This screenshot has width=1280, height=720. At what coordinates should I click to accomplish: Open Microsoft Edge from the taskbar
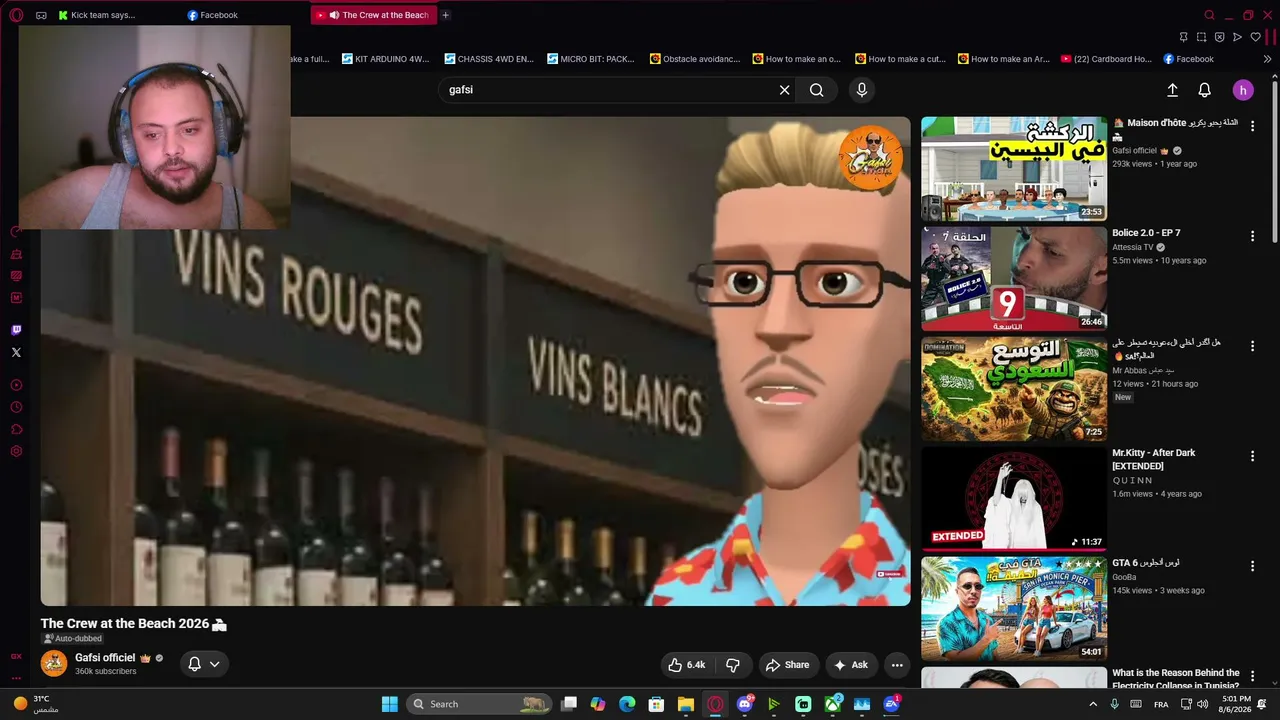point(627,704)
